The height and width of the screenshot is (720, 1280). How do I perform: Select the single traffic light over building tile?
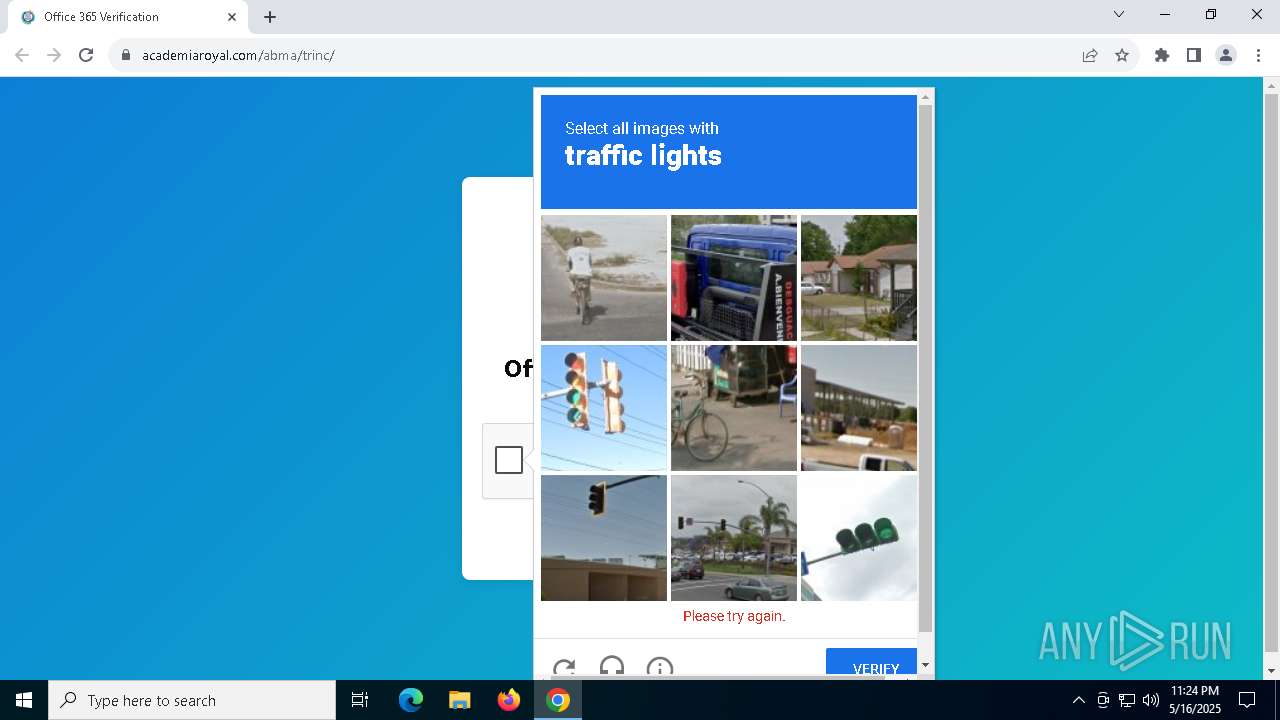[604, 538]
